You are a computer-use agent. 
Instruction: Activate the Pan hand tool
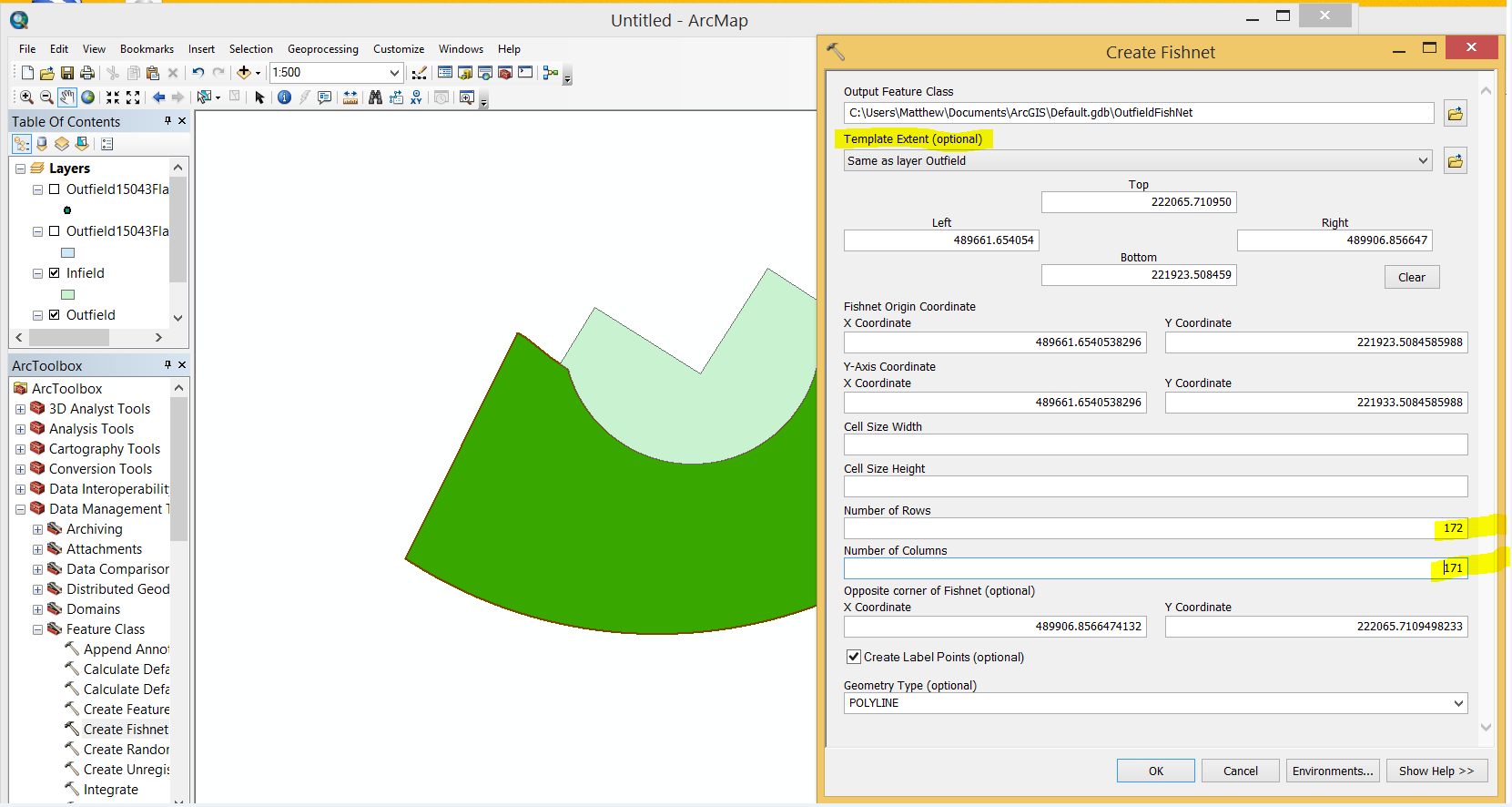click(67, 97)
